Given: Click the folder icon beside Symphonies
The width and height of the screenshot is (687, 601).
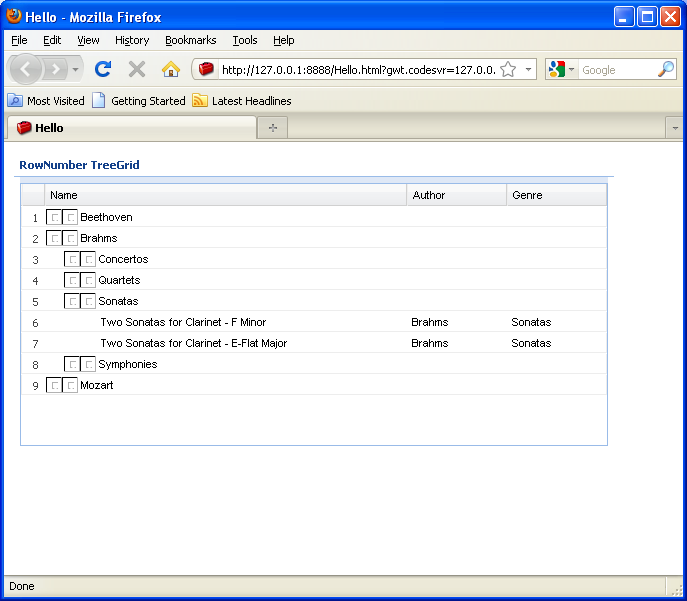Looking at the screenshot, I should click(x=88, y=364).
